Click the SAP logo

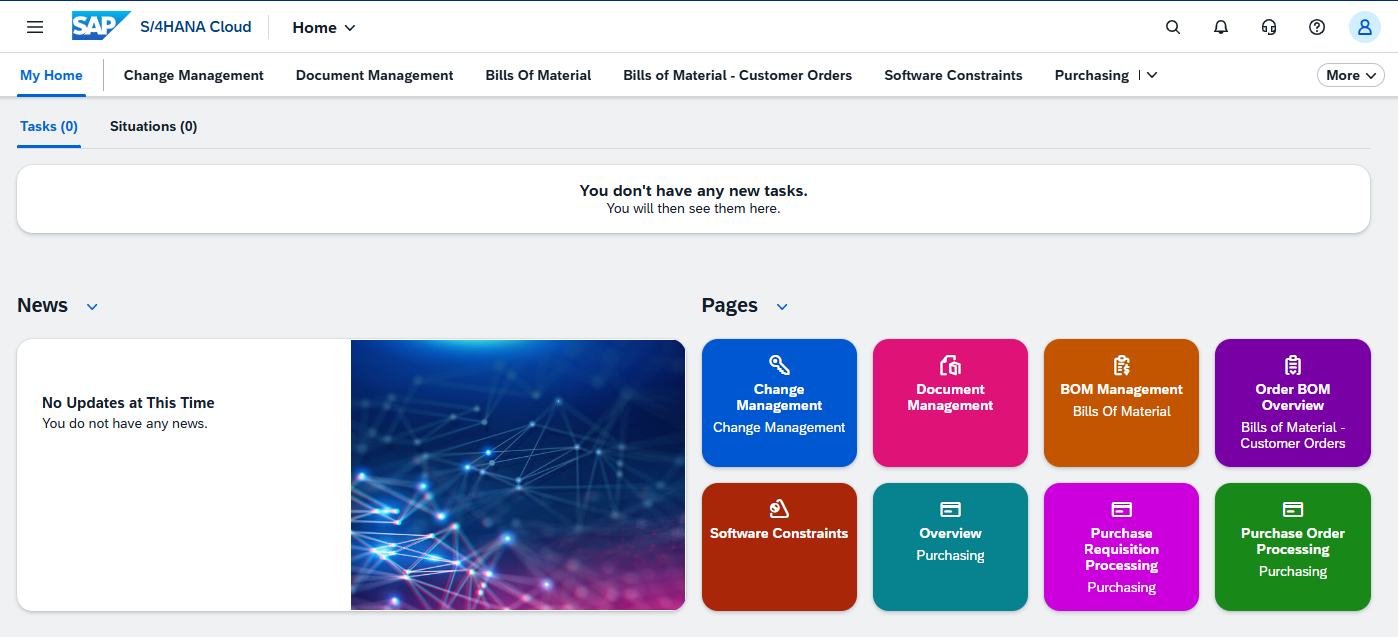click(x=101, y=27)
